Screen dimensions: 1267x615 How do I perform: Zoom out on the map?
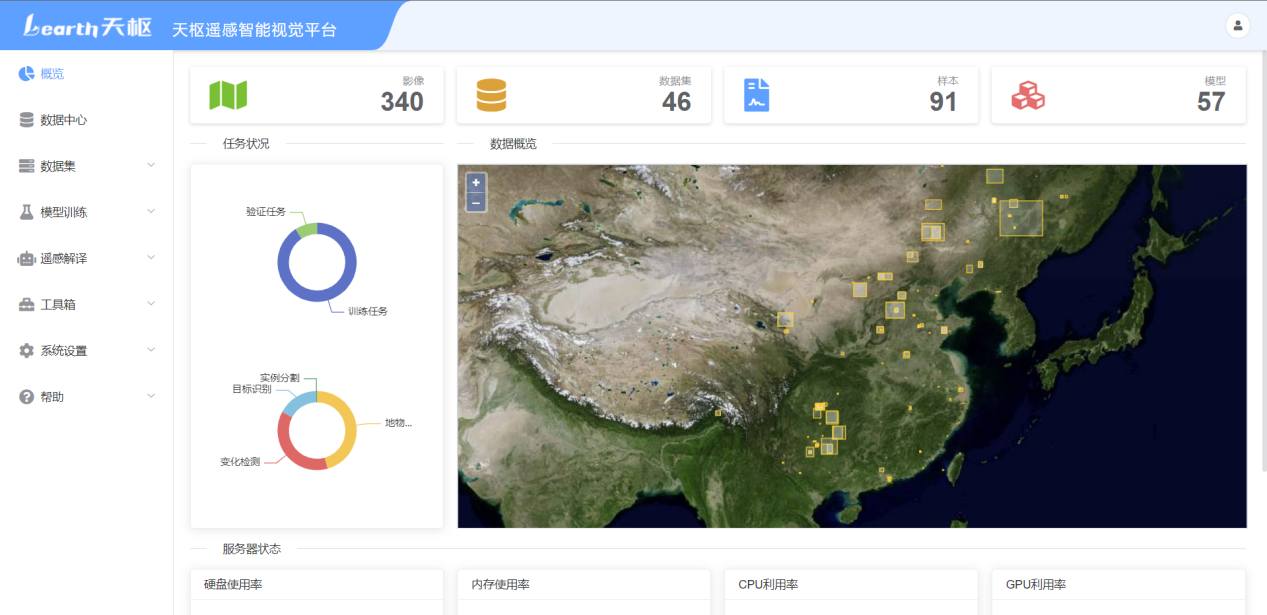coord(476,202)
